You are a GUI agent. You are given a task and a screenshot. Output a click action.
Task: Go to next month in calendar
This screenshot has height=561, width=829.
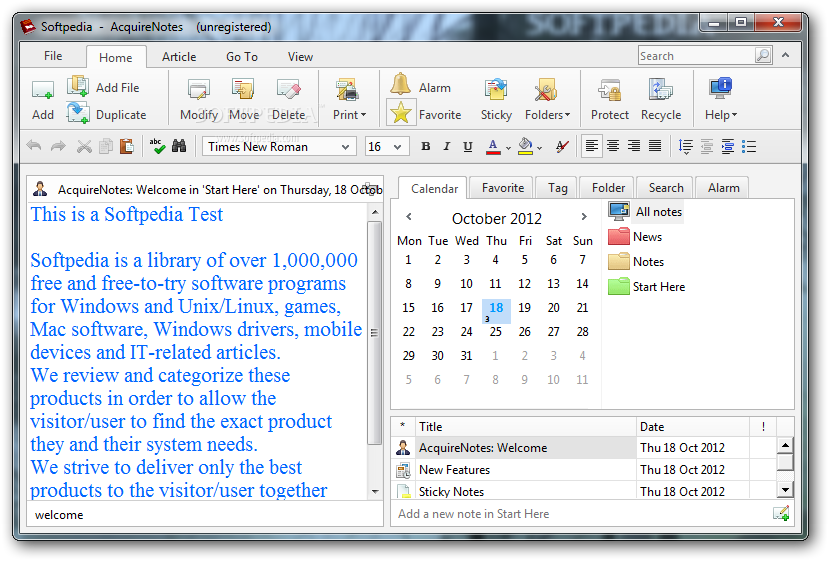coord(584,216)
